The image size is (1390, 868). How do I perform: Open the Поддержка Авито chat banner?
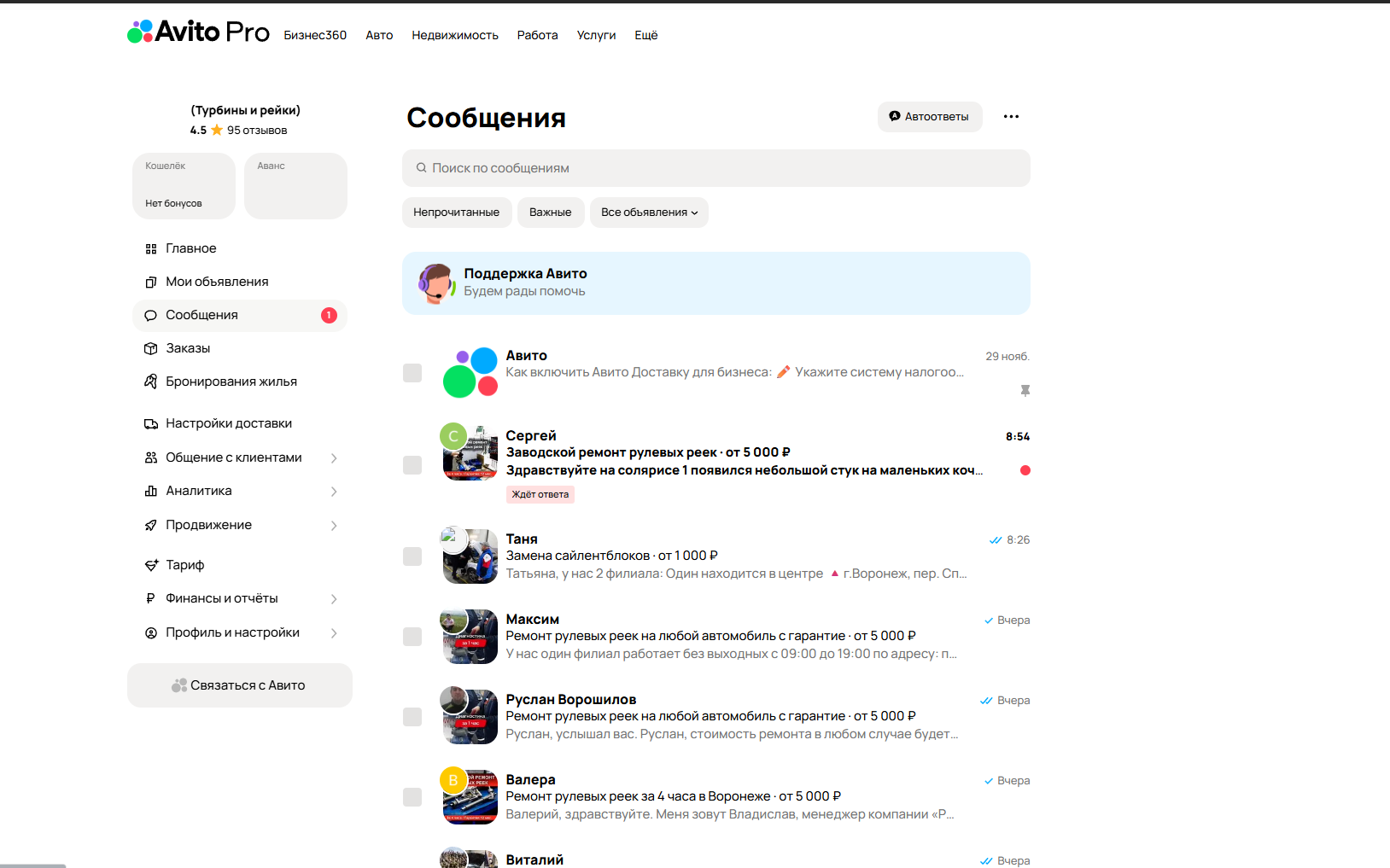pos(716,283)
